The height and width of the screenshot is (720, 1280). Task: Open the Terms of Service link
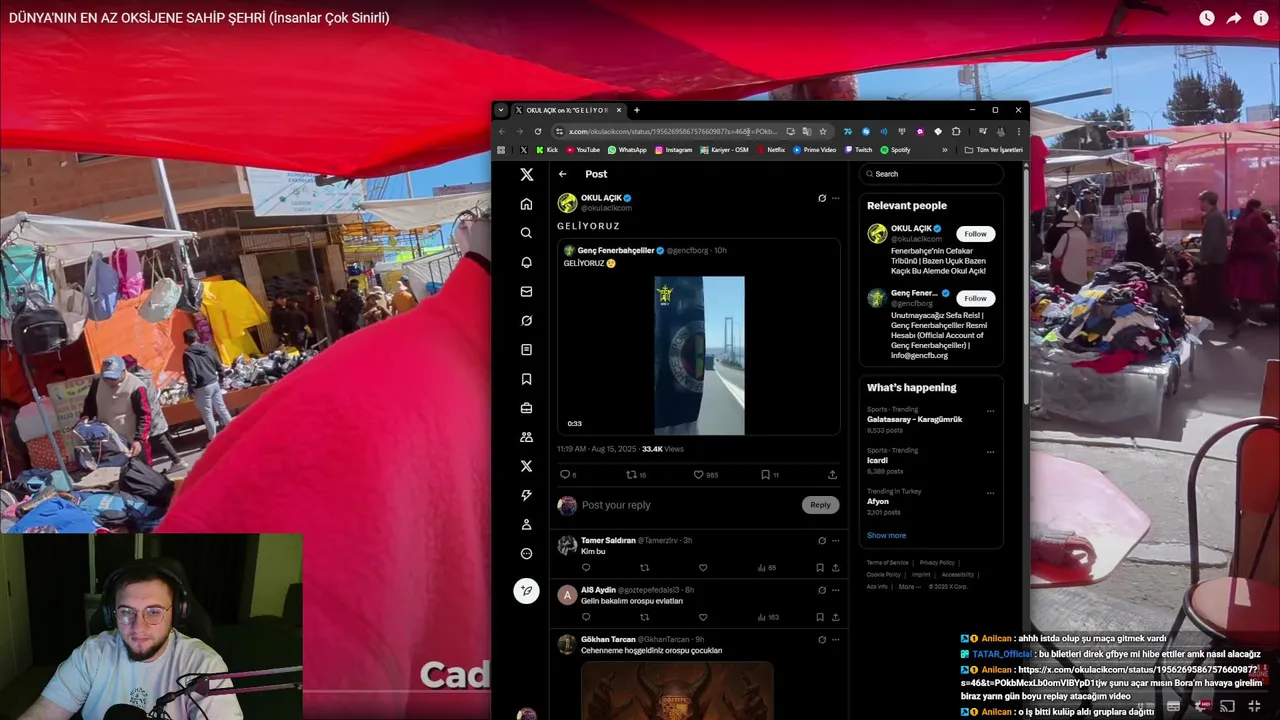[888, 563]
